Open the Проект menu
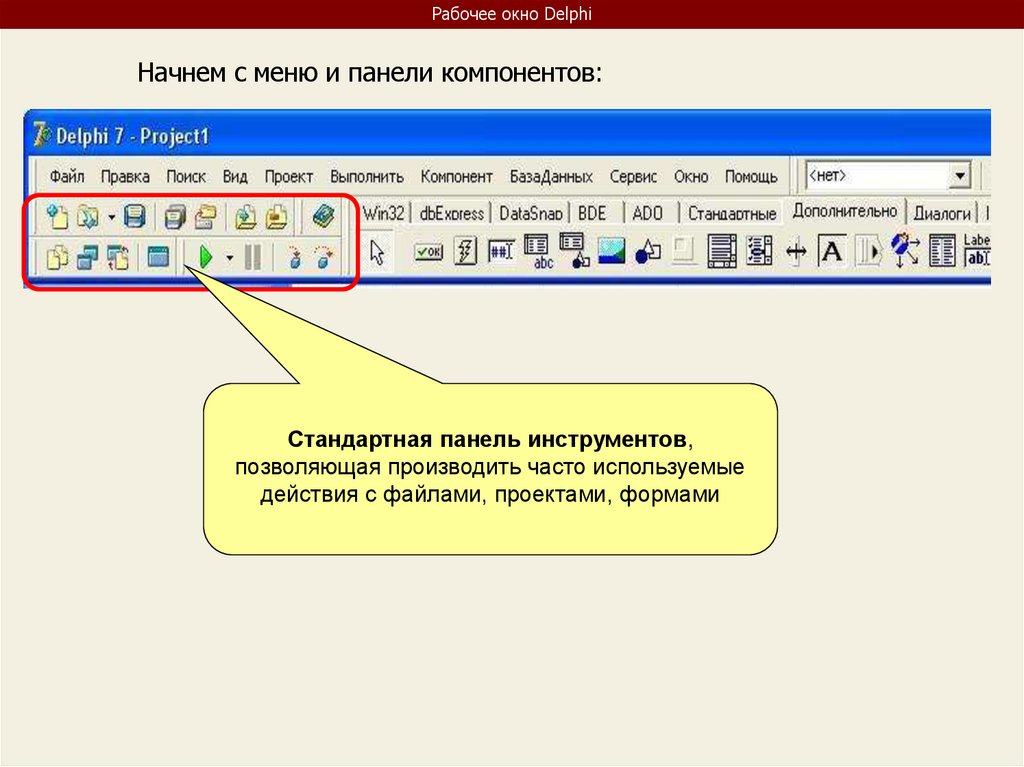The width and height of the screenshot is (1024, 767). [288, 177]
